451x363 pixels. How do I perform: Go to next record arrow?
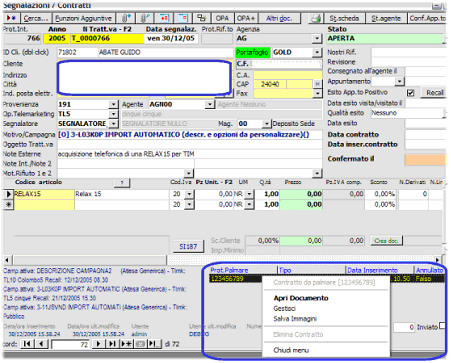[x=98, y=344]
